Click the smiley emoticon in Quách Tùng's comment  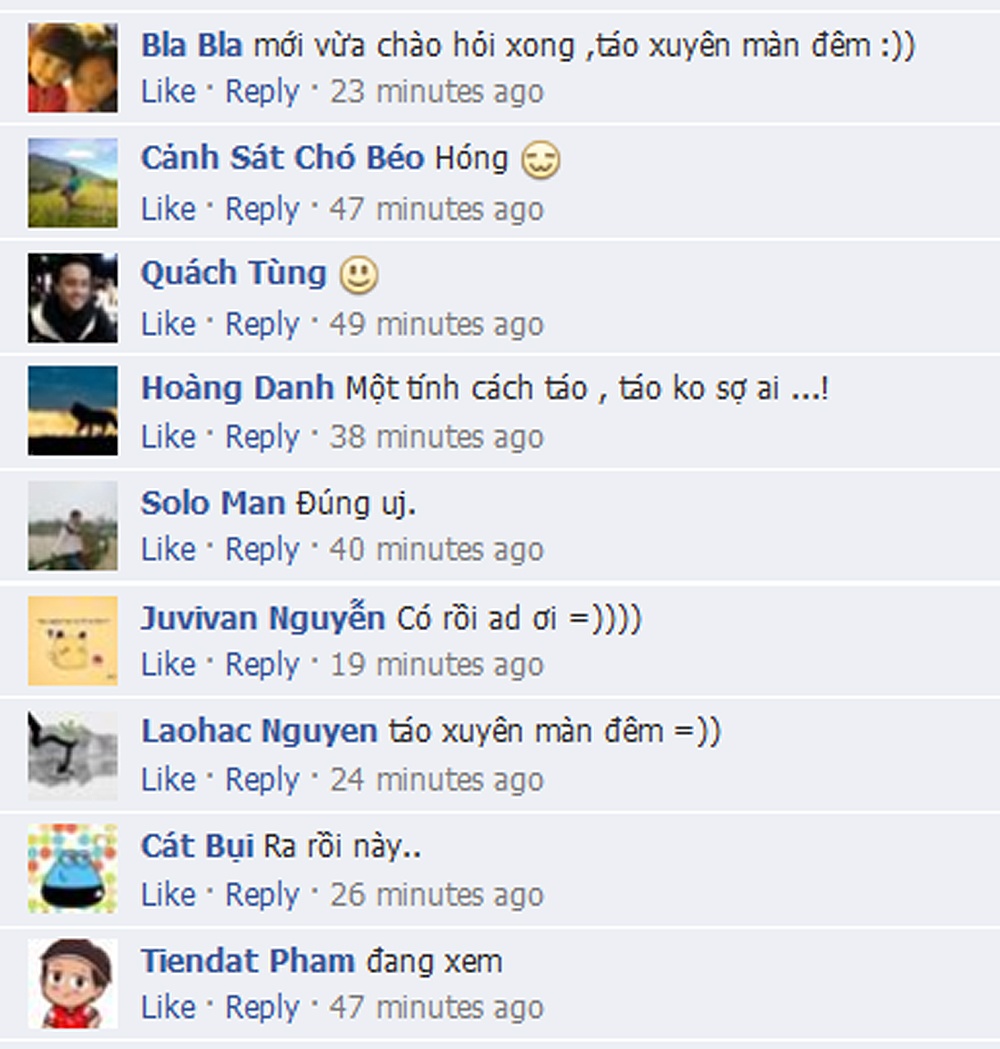pyautogui.click(x=359, y=275)
